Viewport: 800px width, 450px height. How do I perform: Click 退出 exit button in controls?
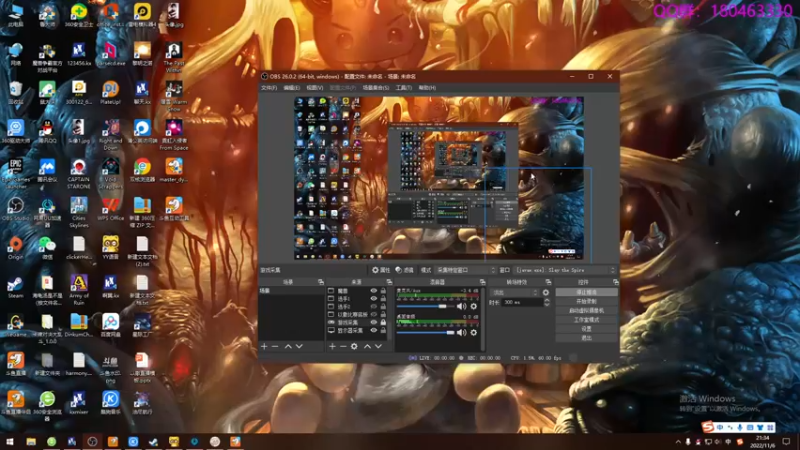click(586, 338)
